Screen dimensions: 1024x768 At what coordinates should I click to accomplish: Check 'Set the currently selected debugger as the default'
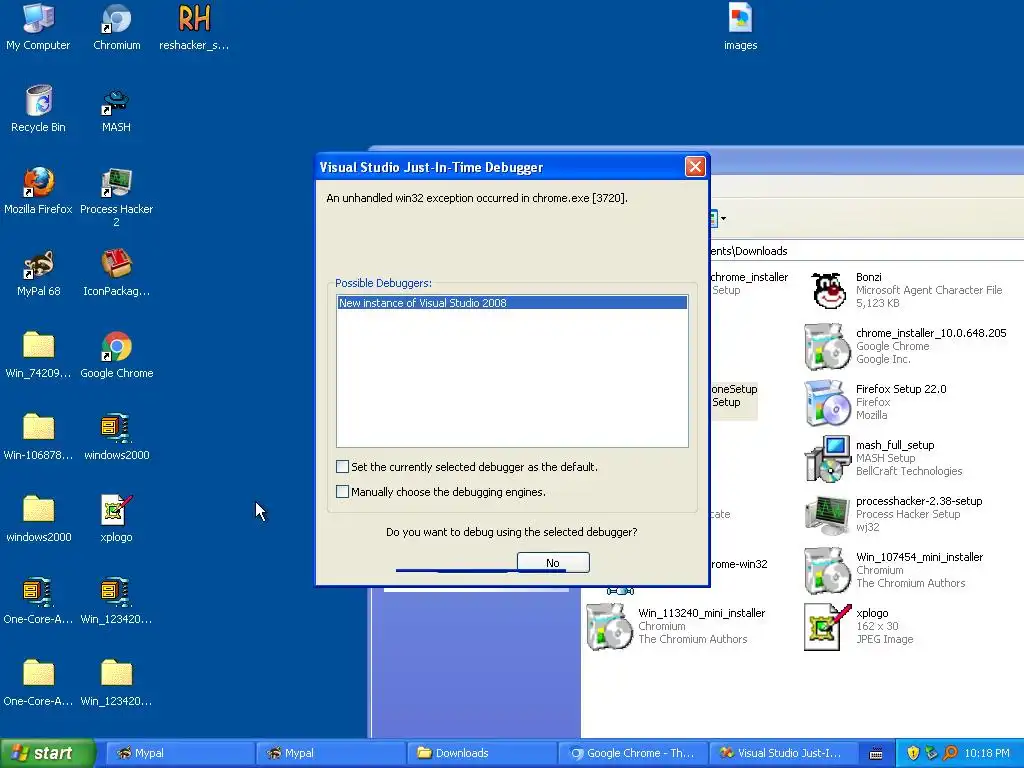point(342,466)
